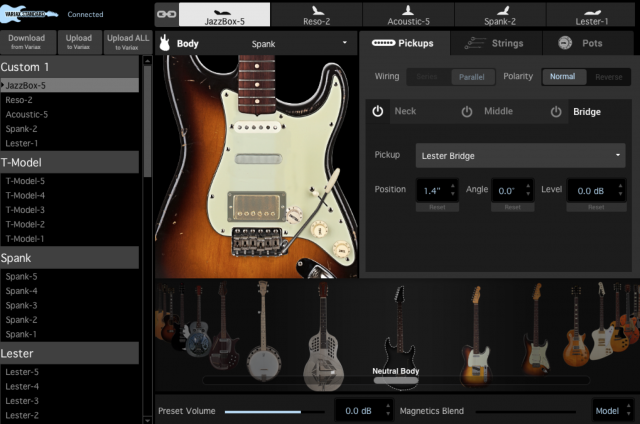The height and width of the screenshot is (424, 640).
Task: Click the middle pickup on guitar image
Action: point(258,159)
